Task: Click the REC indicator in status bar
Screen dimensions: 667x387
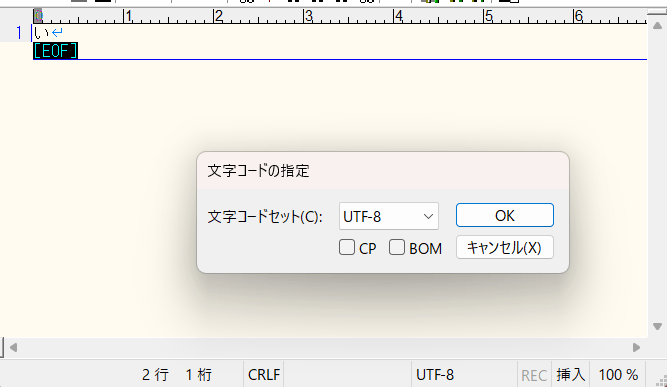Action: click(x=534, y=375)
